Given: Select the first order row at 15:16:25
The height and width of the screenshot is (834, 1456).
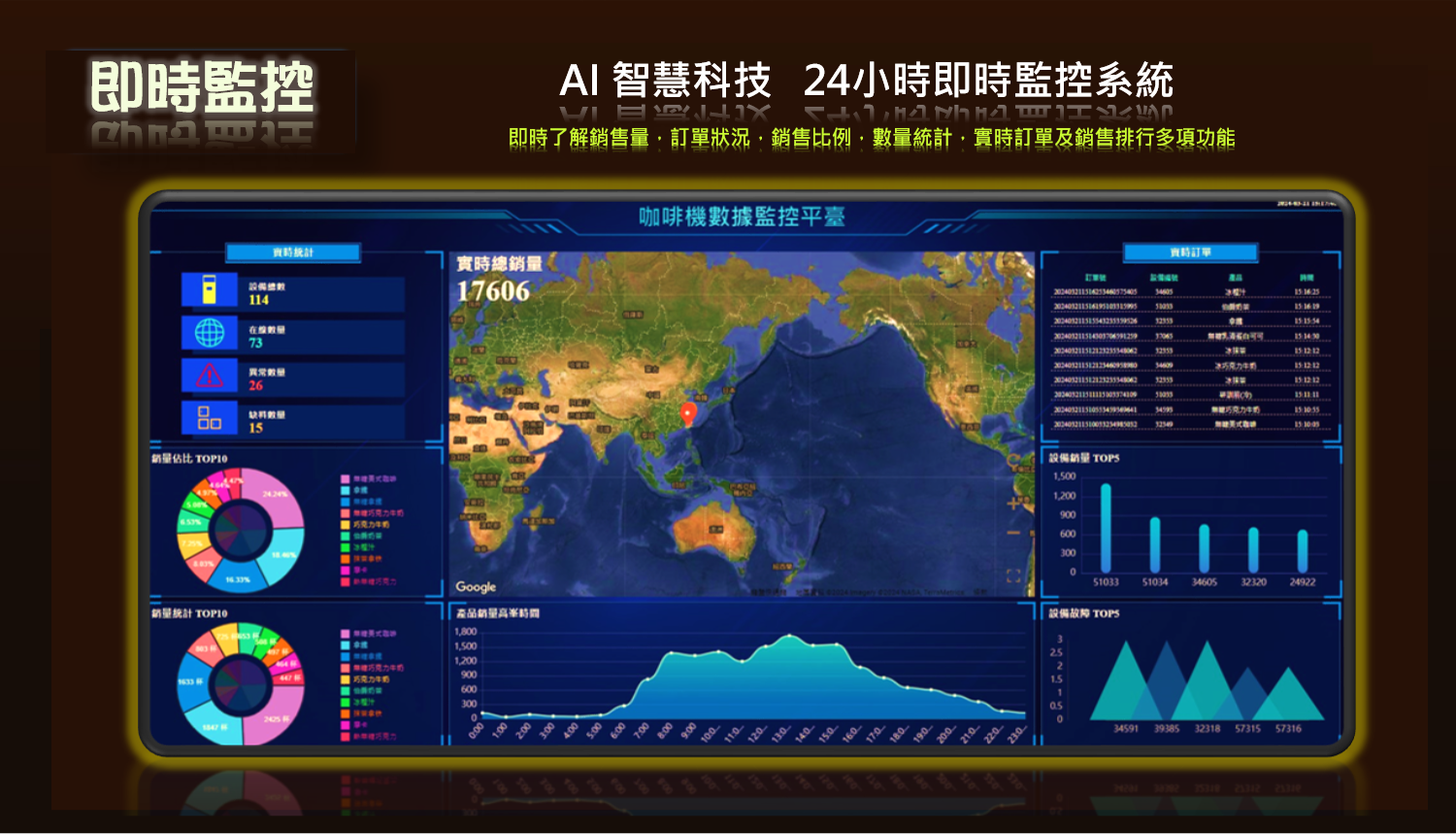Looking at the screenshot, I should point(1190,291).
